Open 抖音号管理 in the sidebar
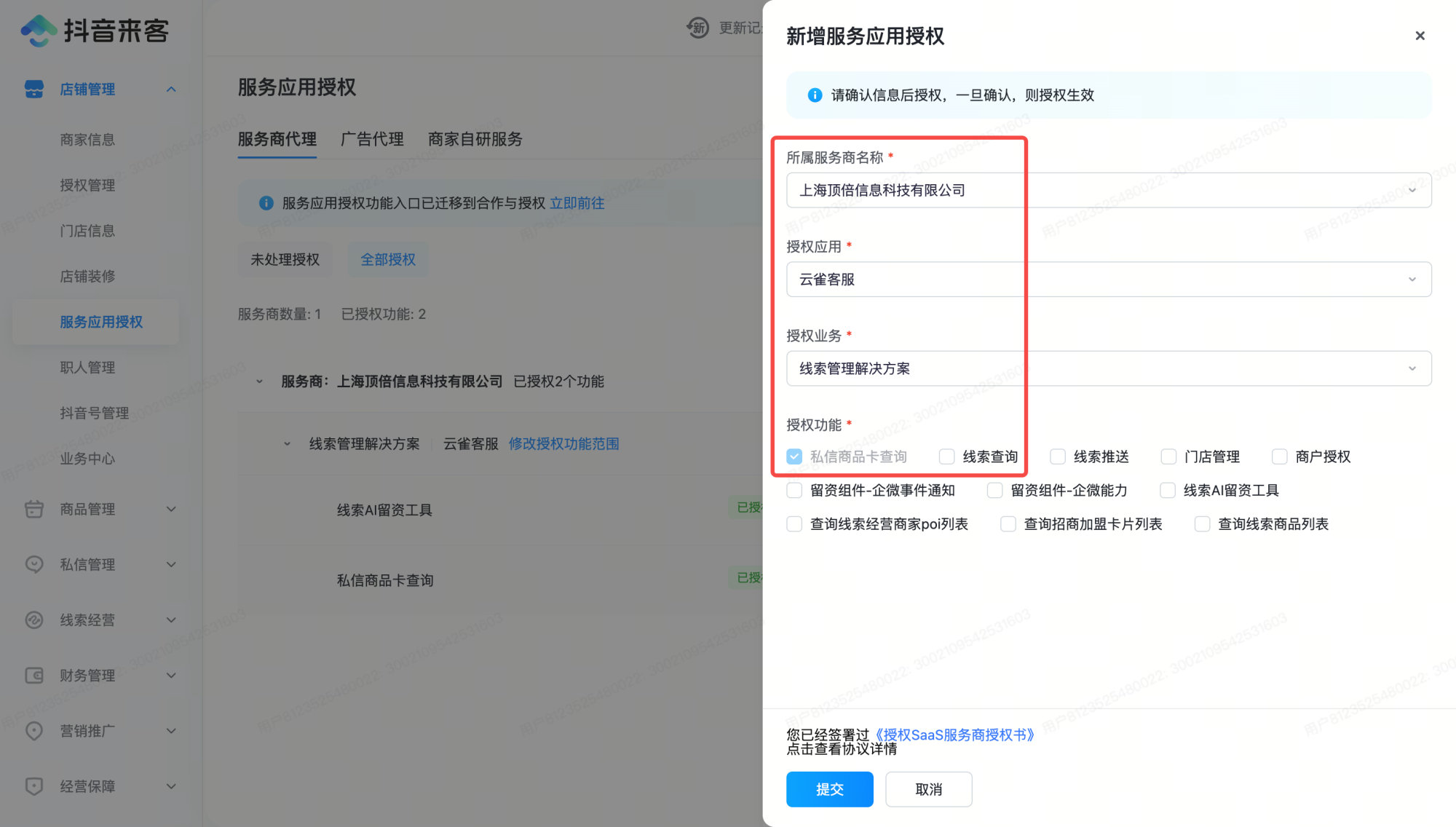This screenshot has height=827, width=1456. [95, 413]
